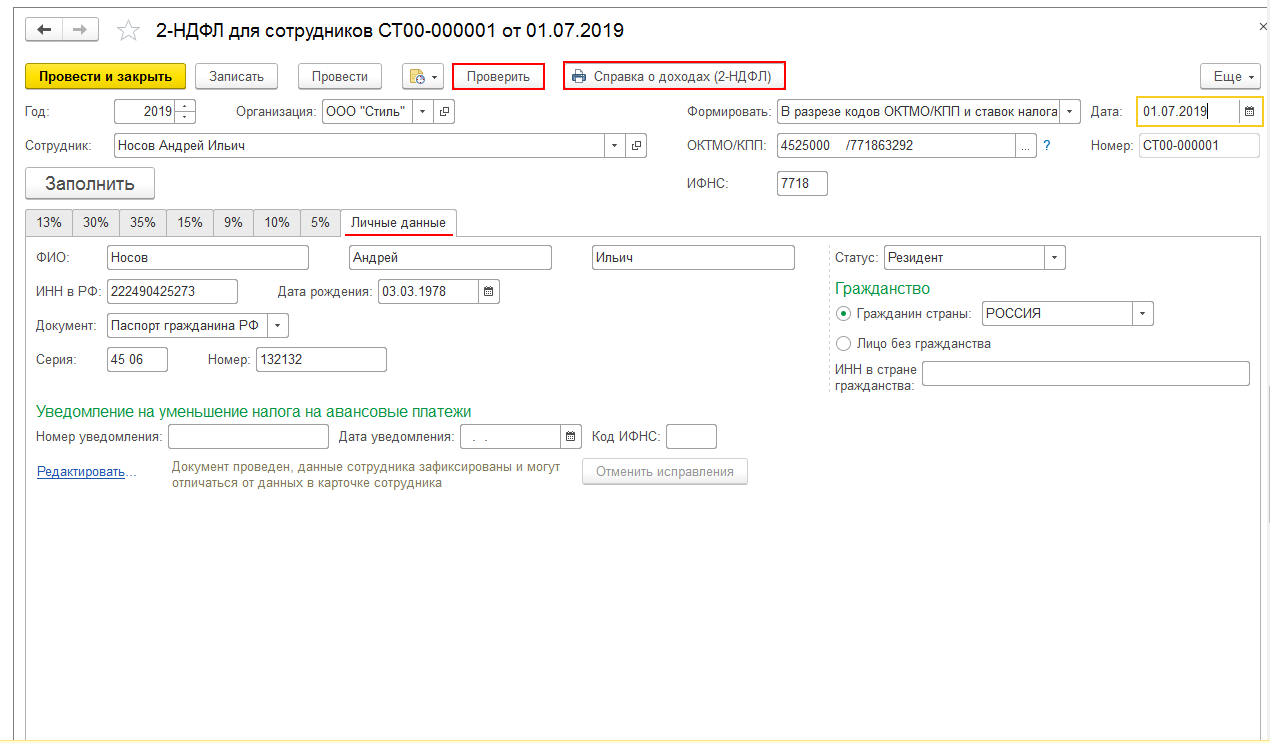The image size is (1270, 743).
Task: Switch to the 13% tab
Action: [49, 223]
